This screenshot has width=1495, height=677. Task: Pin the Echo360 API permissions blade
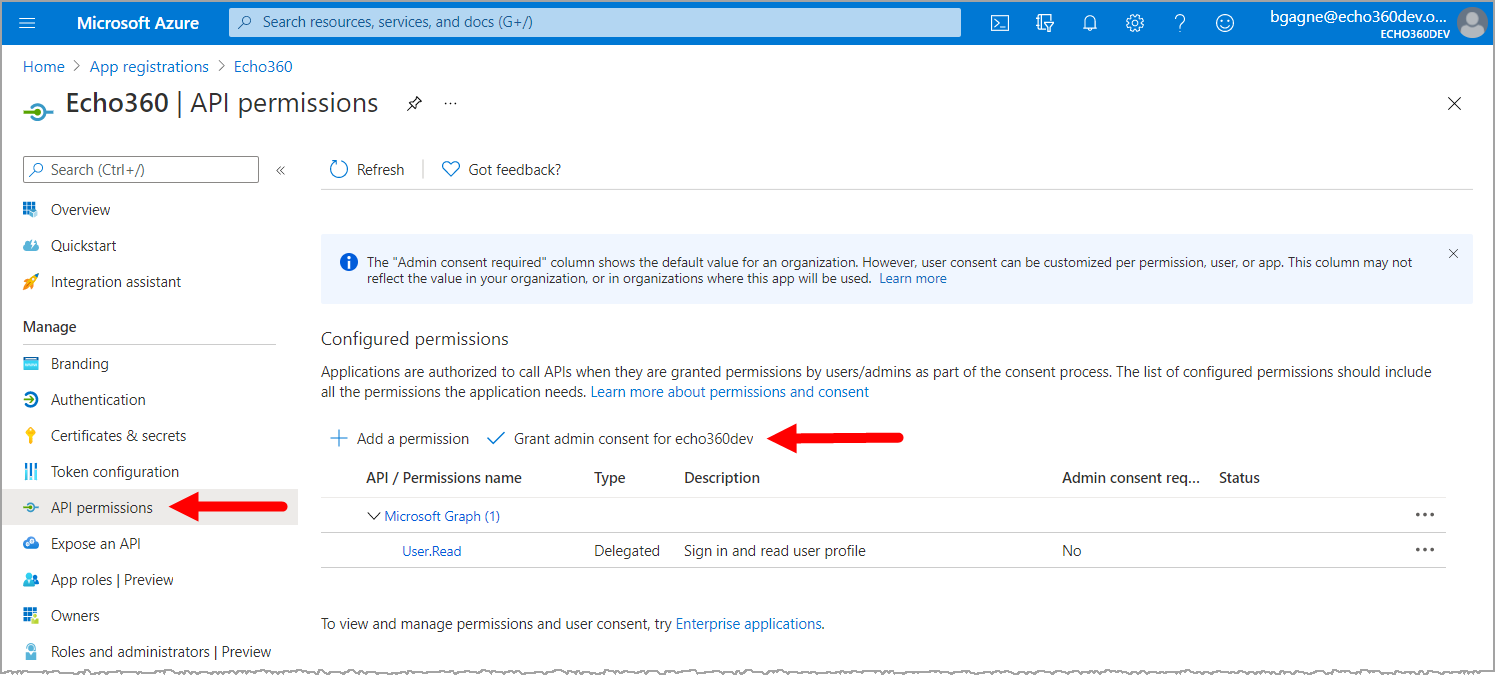point(413,104)
